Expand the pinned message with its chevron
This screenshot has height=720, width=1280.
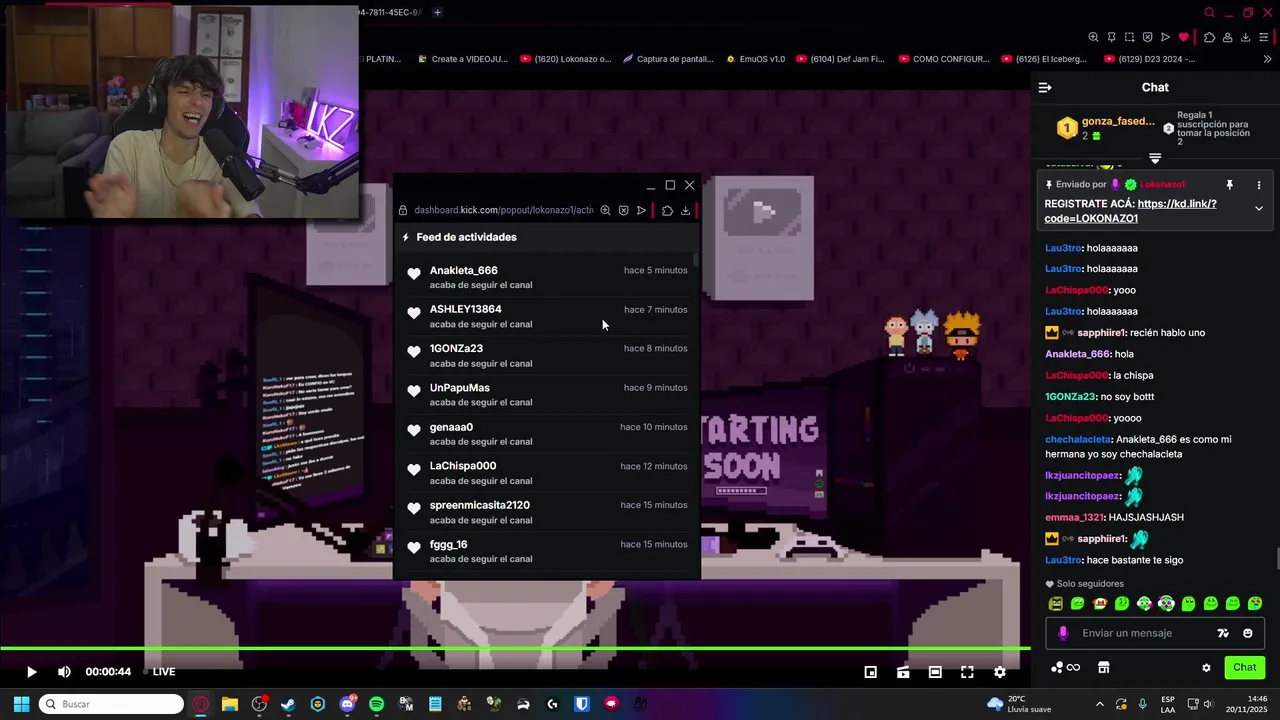[x=1259, y=209]
